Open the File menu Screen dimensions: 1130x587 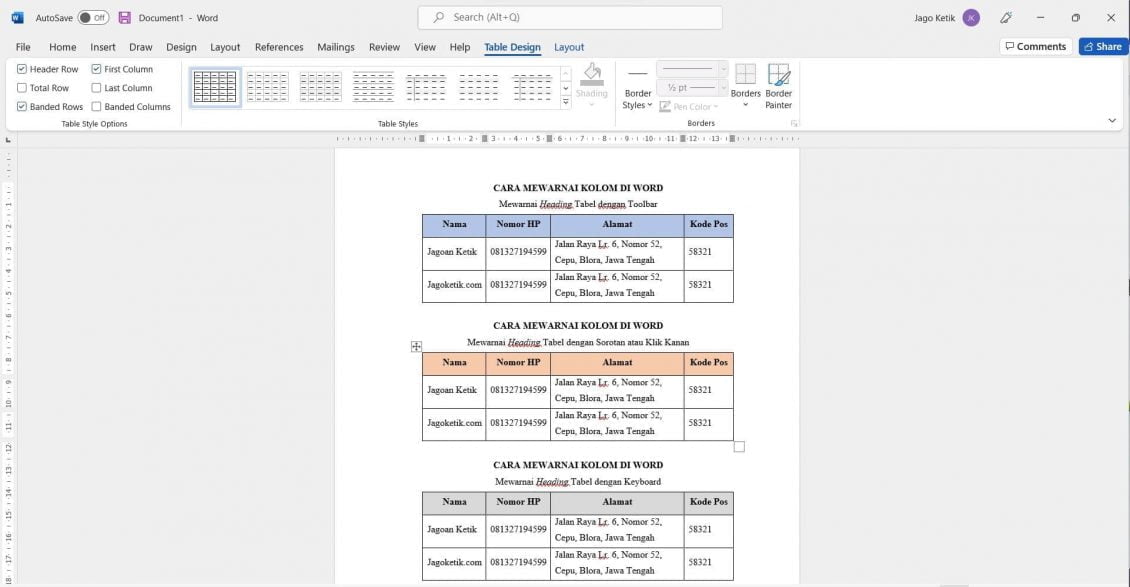point(23,47)
